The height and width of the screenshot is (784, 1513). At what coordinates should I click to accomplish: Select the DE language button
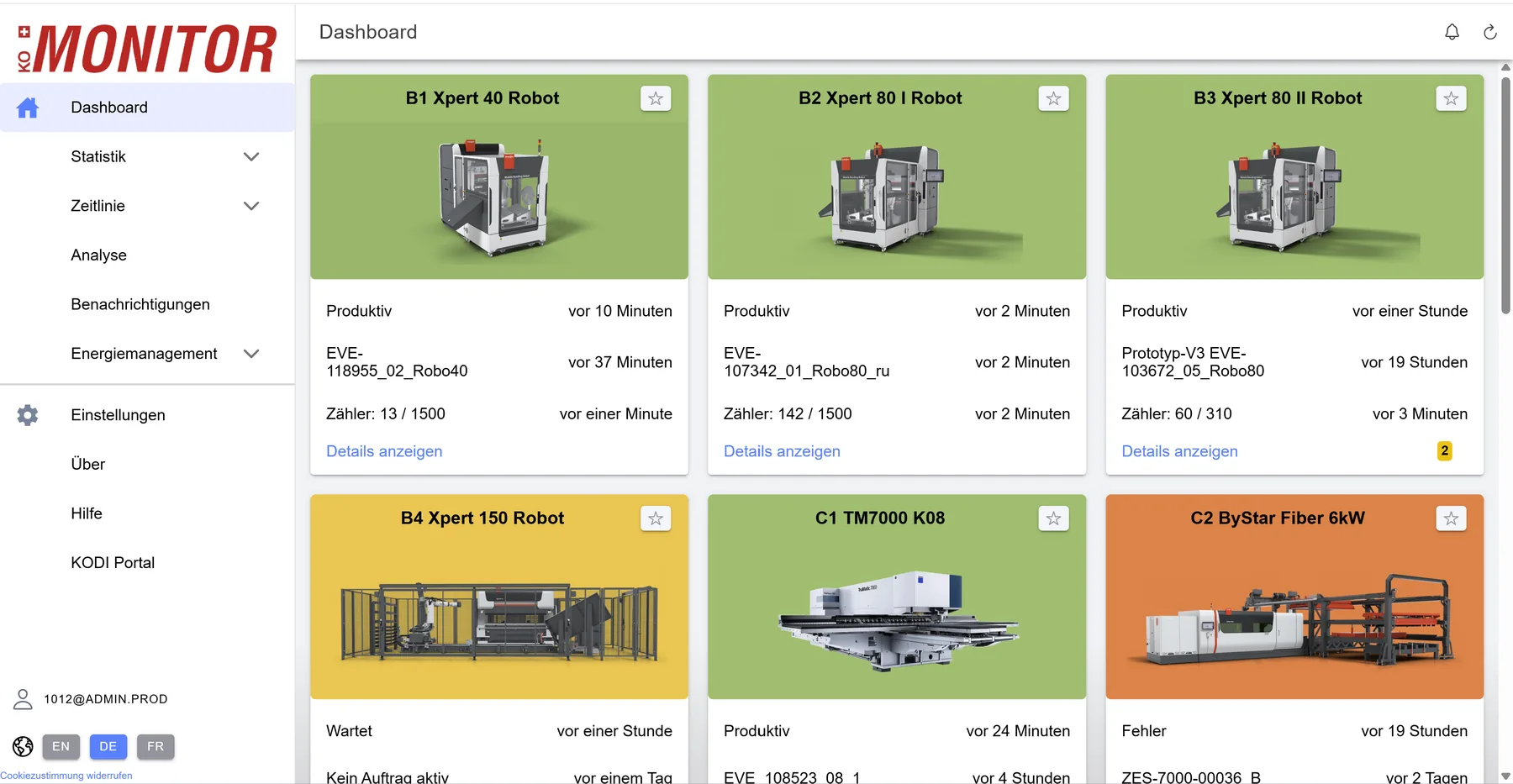[x=108, y=746]
